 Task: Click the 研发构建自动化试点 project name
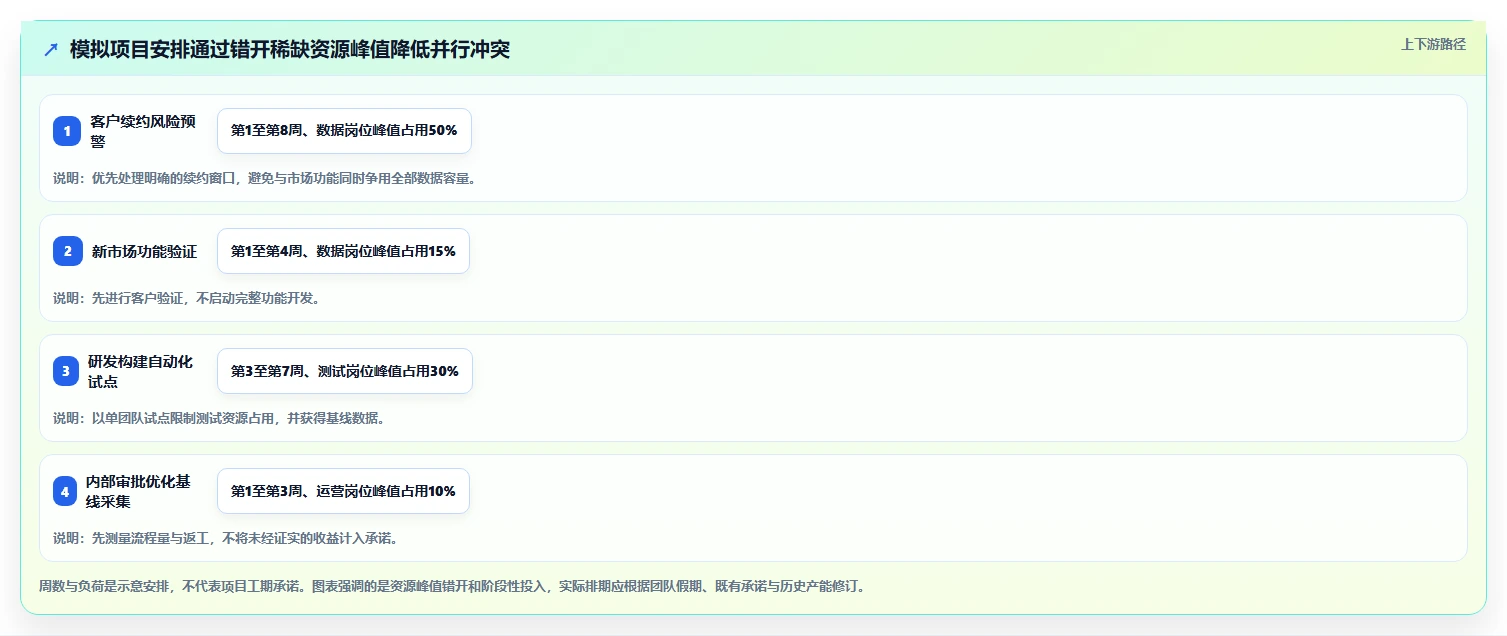coord(141,371)
